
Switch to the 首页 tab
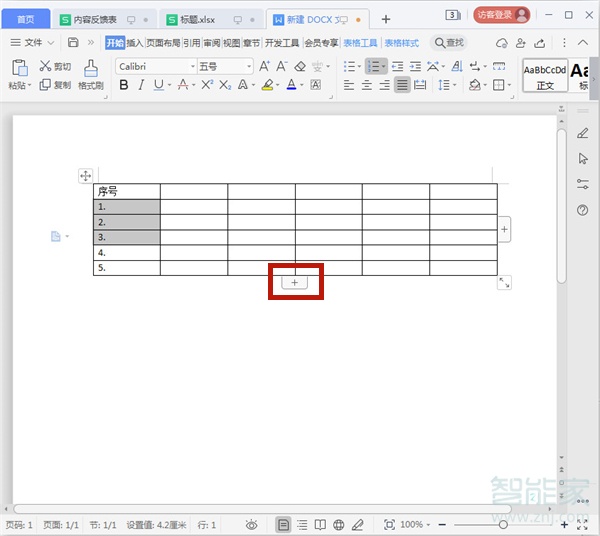pos(26,19)
